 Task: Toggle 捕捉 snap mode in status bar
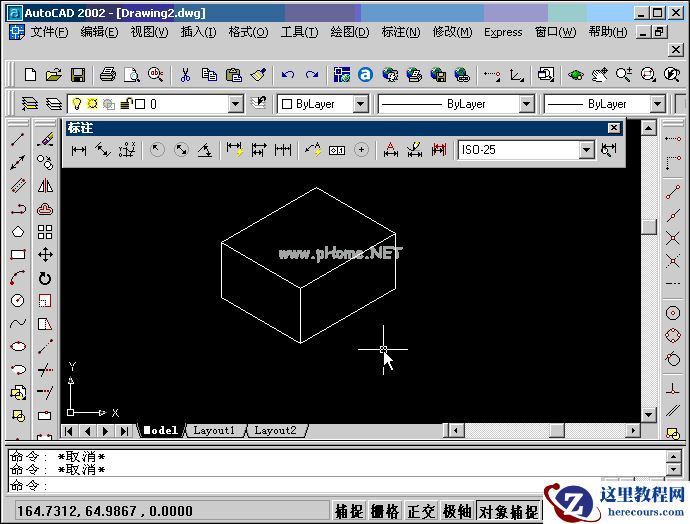[349, 511]
